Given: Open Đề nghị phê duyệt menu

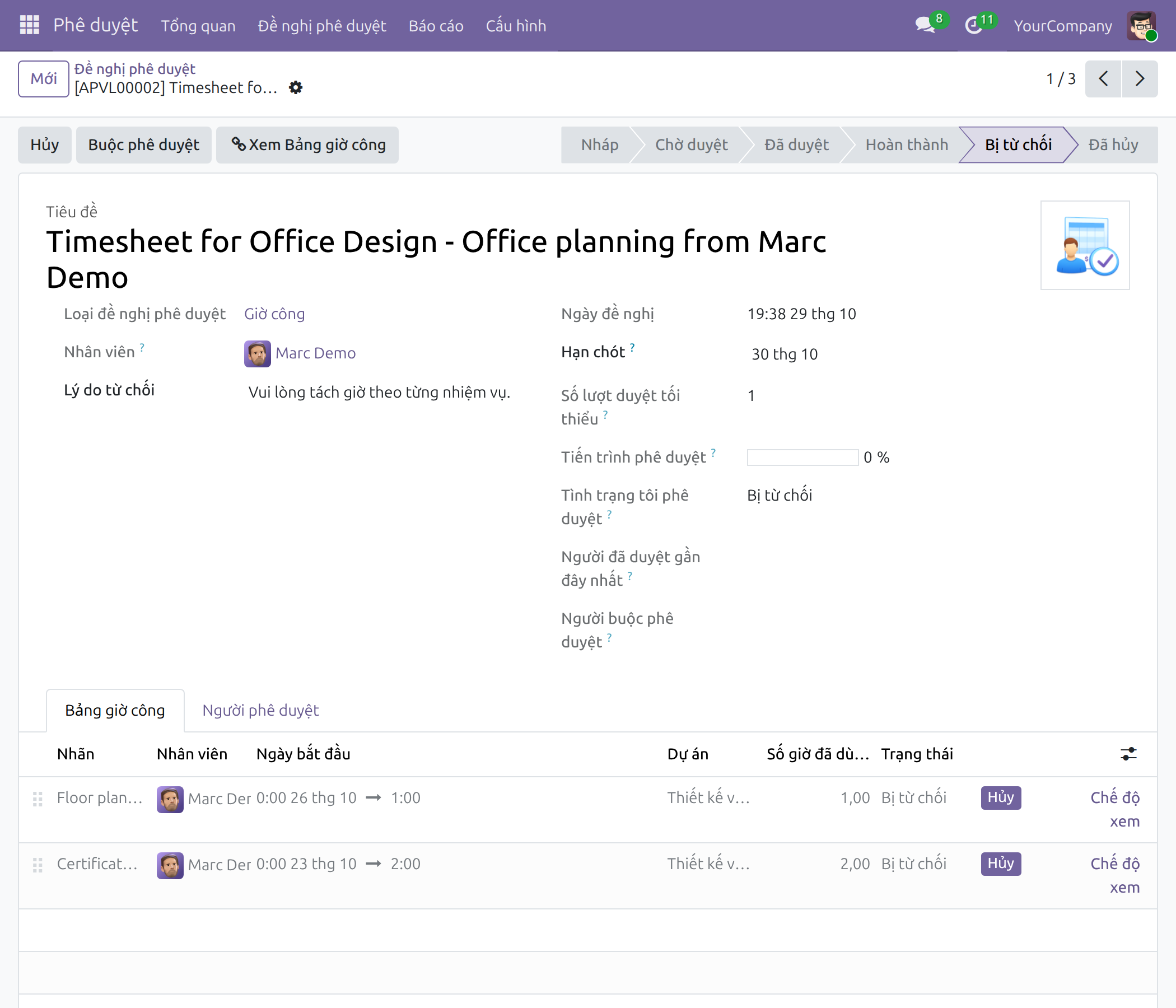Looking at the screenshot, I should [x=322, y=26].
